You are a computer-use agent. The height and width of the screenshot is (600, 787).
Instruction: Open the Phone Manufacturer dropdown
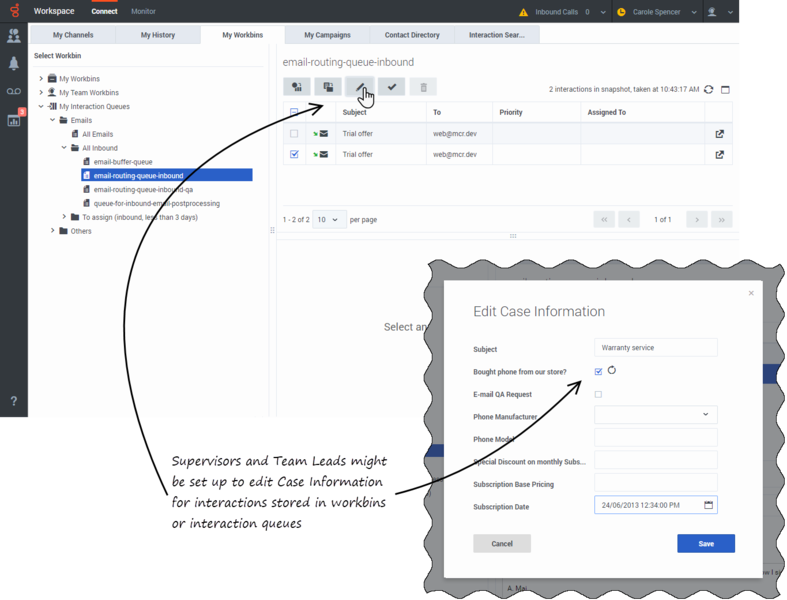tap(655, 415)
